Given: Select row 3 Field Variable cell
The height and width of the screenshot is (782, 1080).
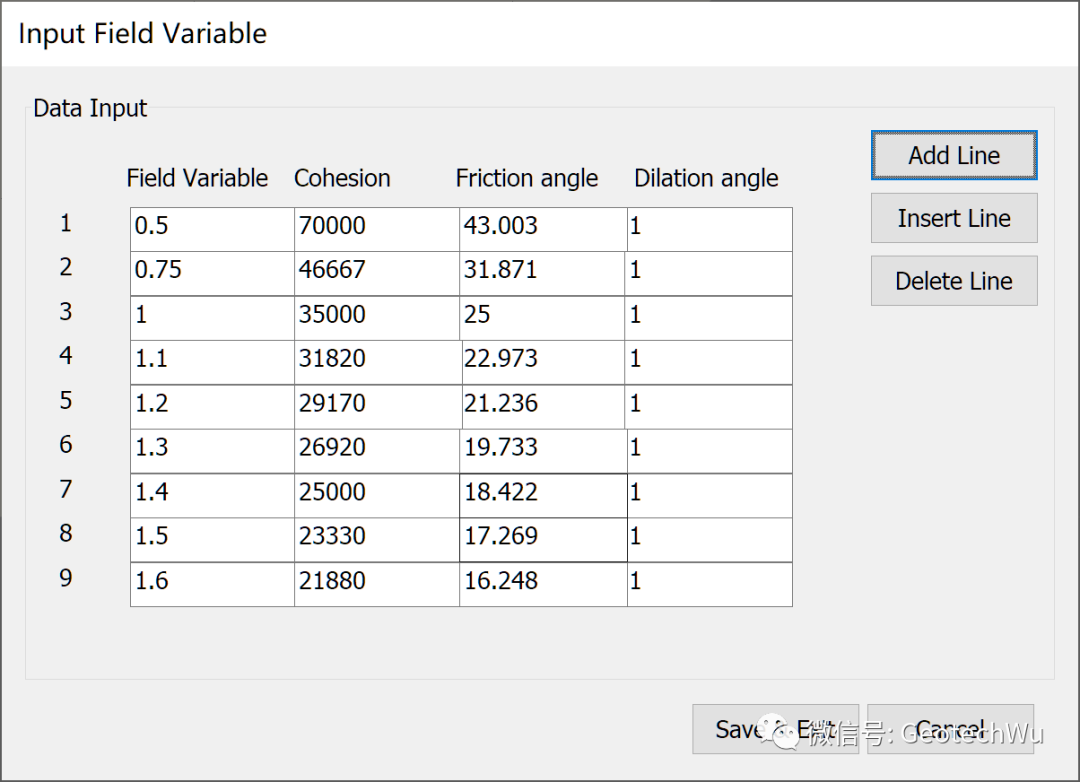Looking at the screenshot, I should click(x=212, y=318).
